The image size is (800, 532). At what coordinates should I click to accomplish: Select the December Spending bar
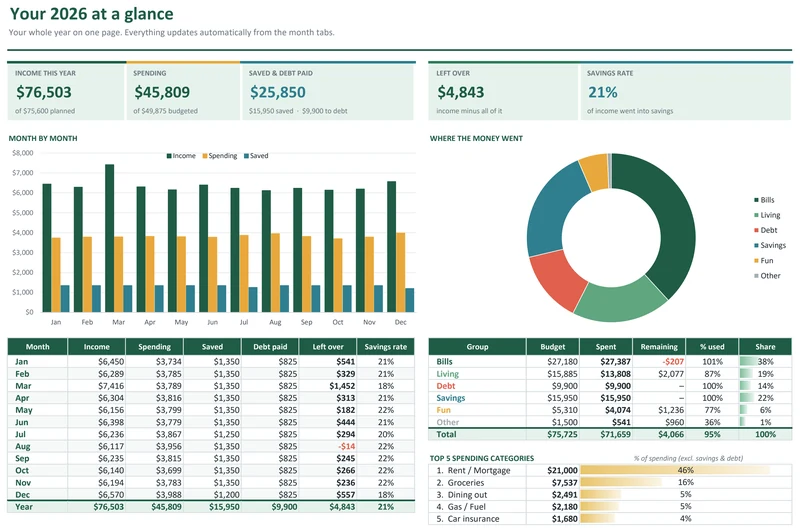(x=401, y=272)
